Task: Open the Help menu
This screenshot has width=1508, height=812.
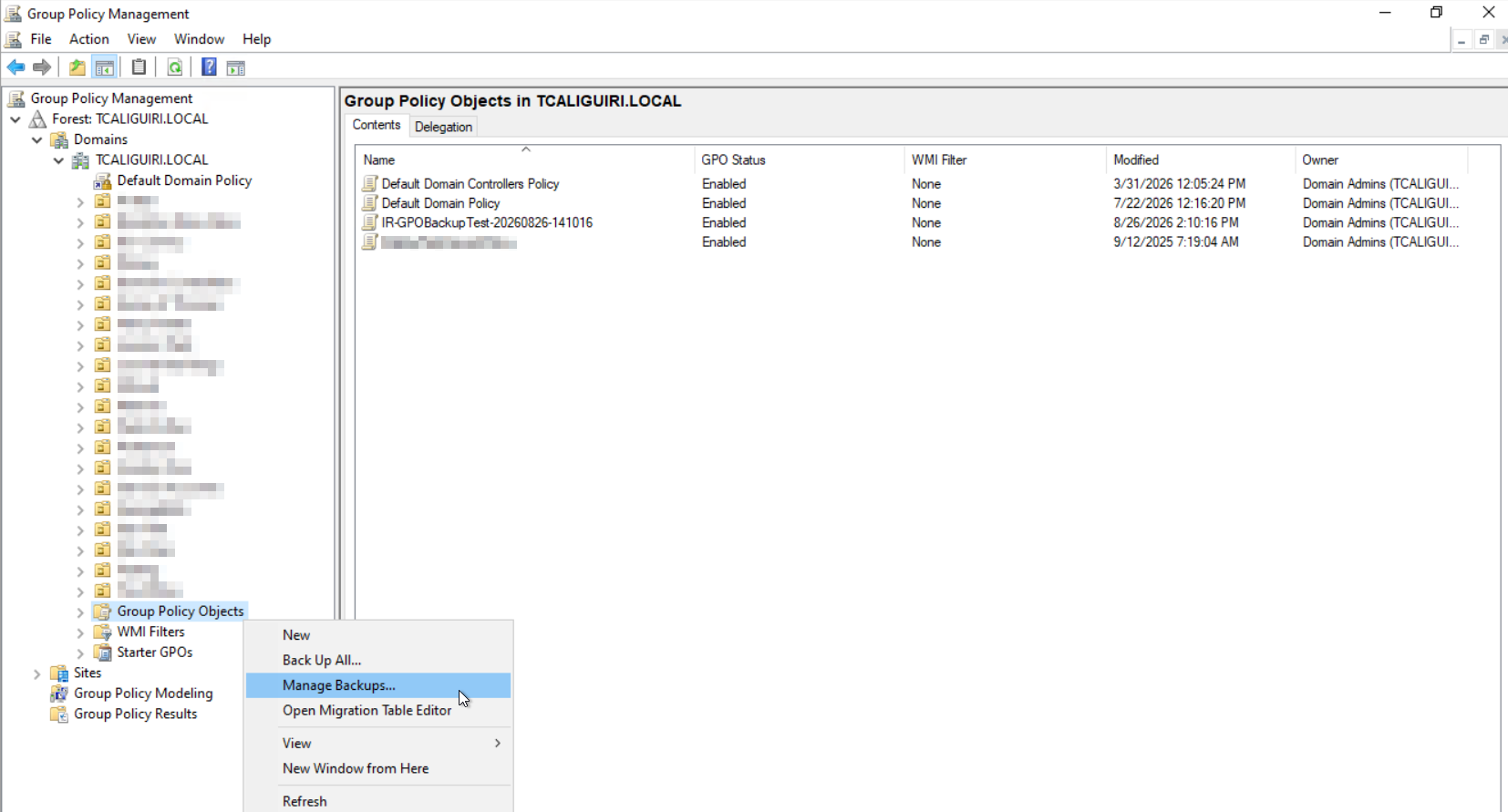Action: pos(256,39)
